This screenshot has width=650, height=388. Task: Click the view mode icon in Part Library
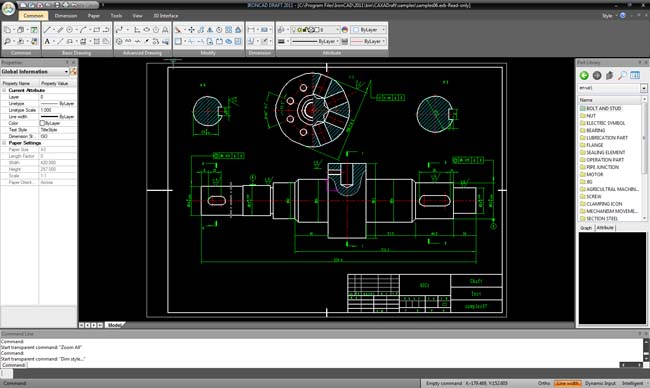[635, 75]
